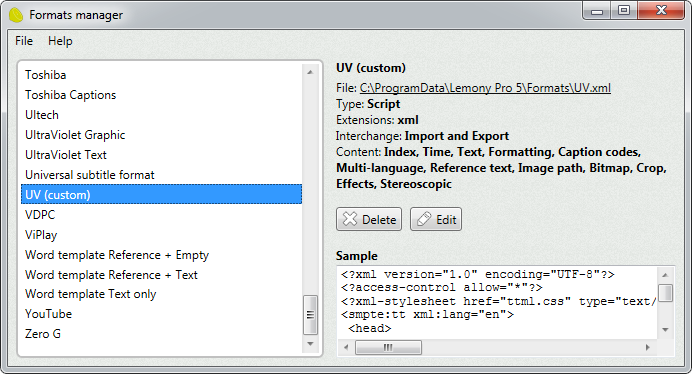Maximize the Formats manager window
The height and width of the screenshot is (374, 692).
(624, 11)
